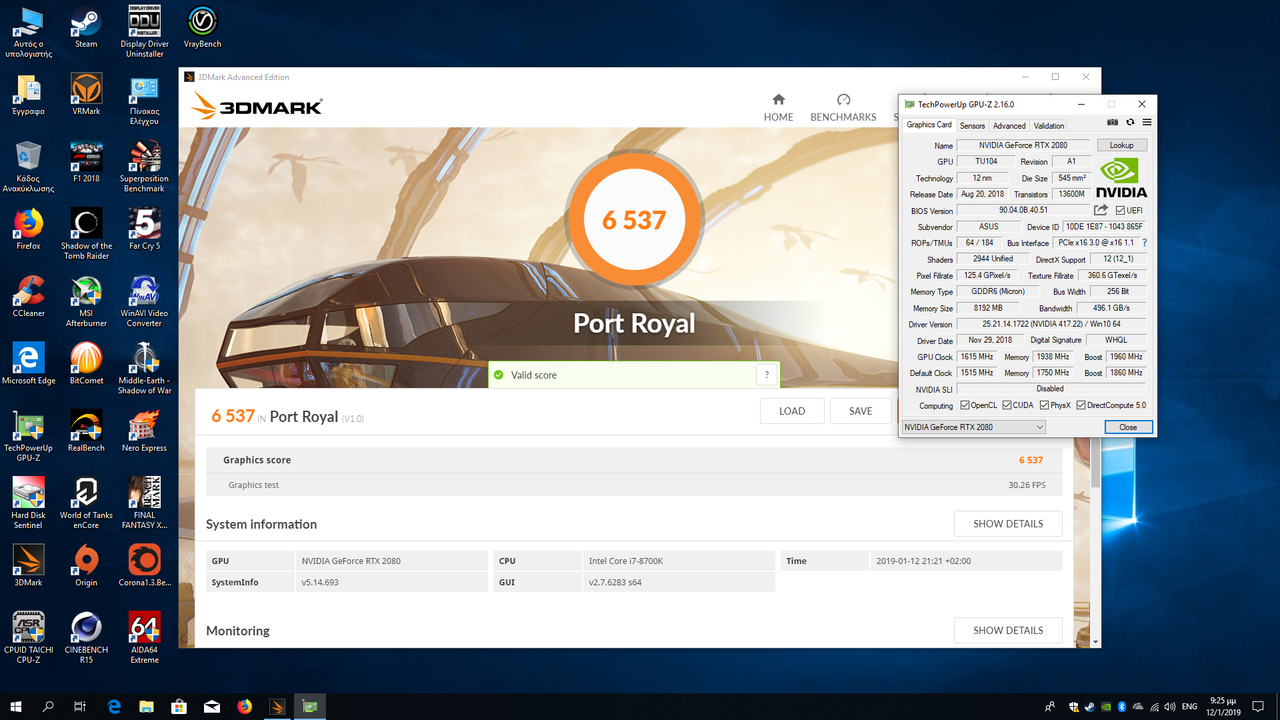Open the Microsoft Store taskbar icon
This screenshot has height=720, width=1280.
(179, 706)
